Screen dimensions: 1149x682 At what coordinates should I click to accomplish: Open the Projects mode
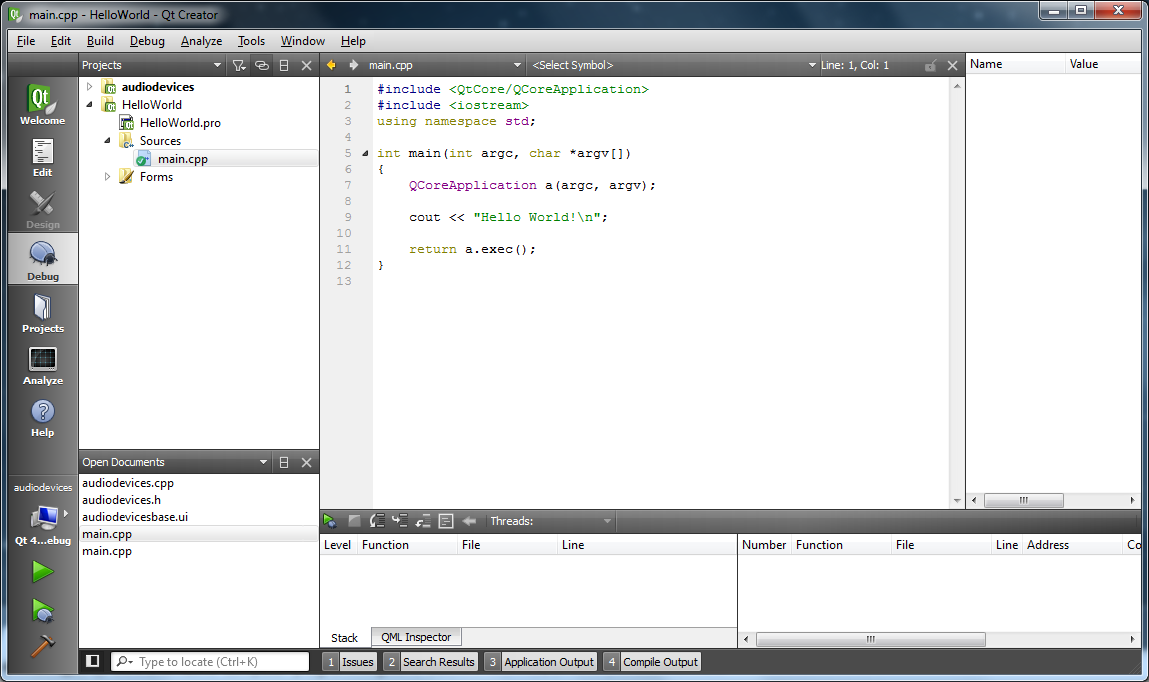point(43,313)
